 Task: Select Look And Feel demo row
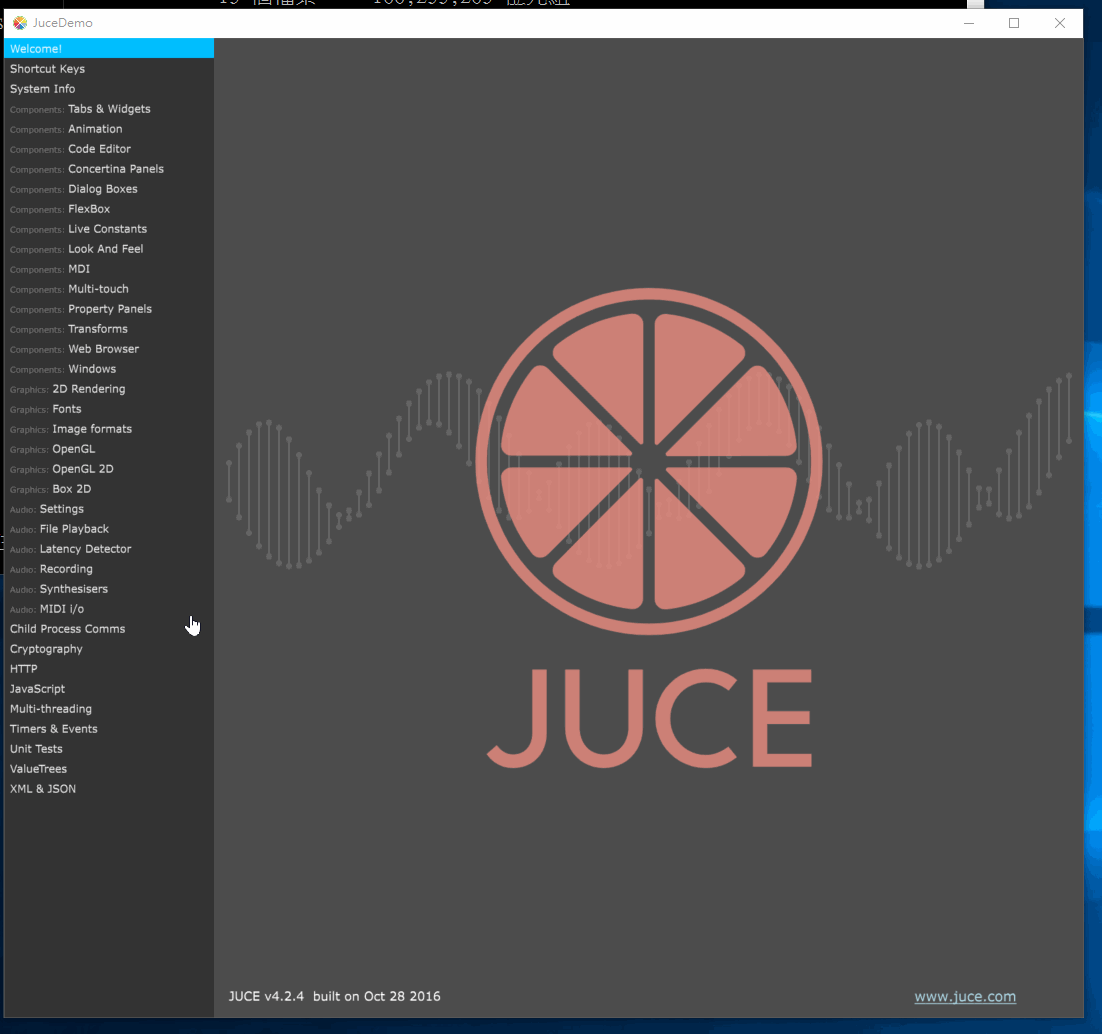click(x=109, y=249)
